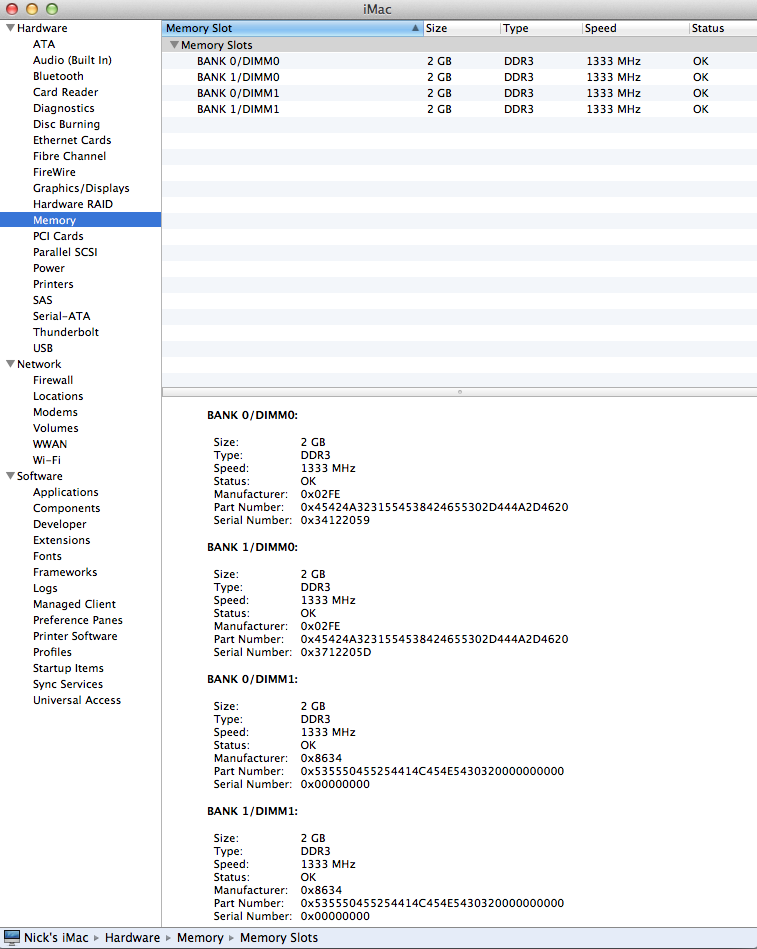Select Locations item
Viewport: 757px width, 949px height.
[x=58, y=396]
